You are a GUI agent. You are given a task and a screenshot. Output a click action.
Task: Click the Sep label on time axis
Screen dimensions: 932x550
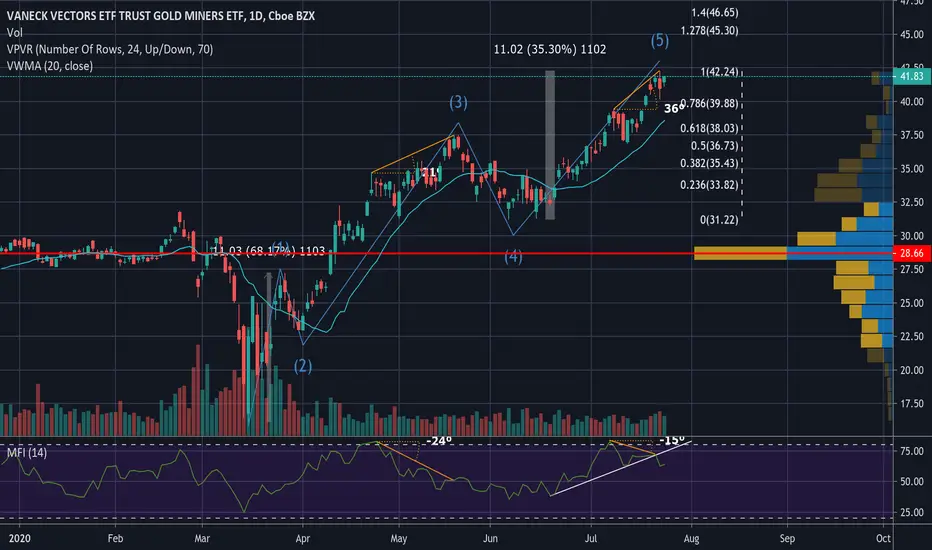point(787,539)
